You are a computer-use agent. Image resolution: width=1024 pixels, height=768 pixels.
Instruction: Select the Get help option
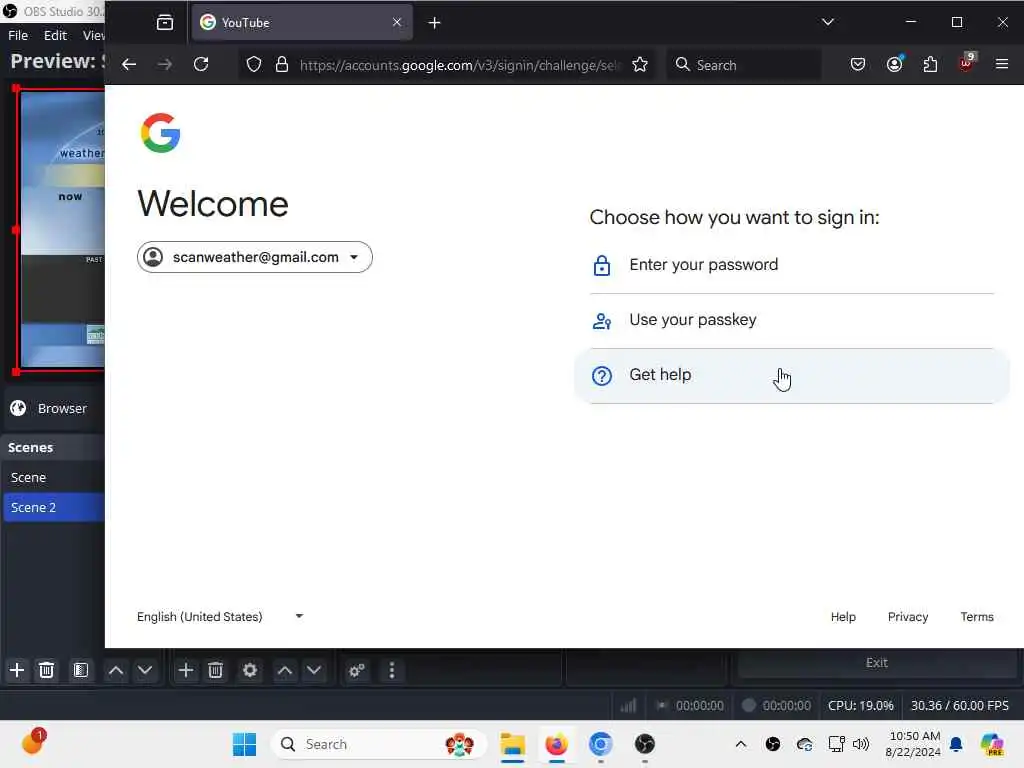(792, 376)
